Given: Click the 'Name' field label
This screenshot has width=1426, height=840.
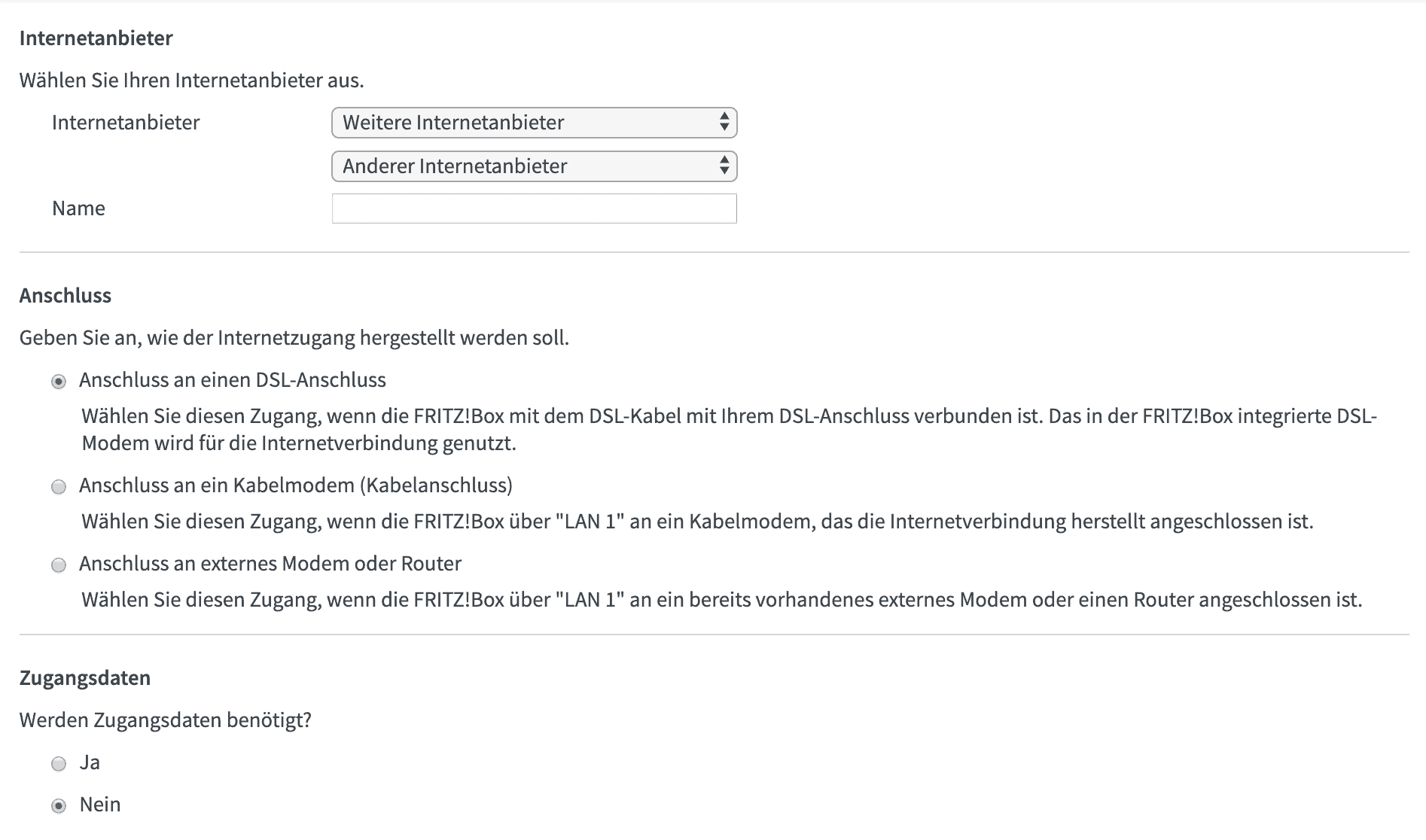Looking at the screenshot, I should click(x=78, y=208).
